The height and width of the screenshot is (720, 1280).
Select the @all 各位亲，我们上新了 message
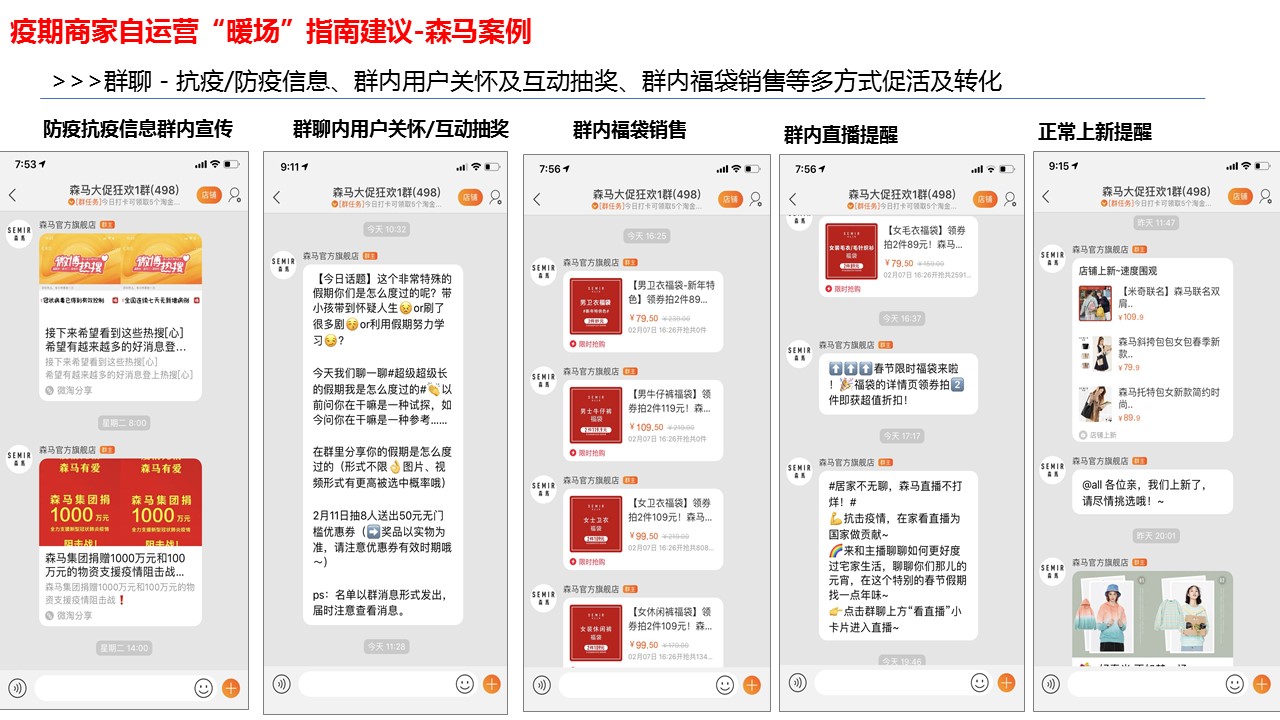pos(1153,492)
